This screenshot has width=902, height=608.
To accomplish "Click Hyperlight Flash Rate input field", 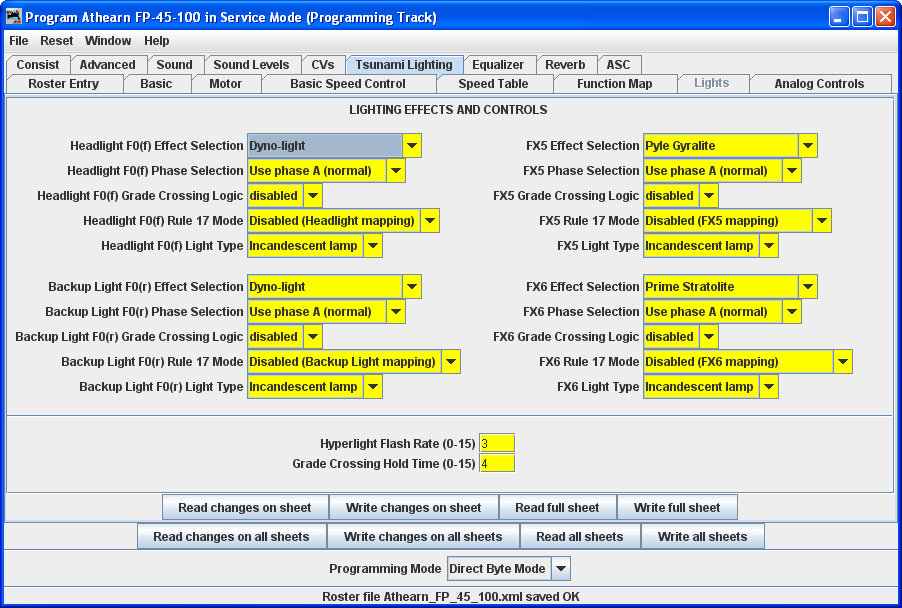I will click(497, 443).
